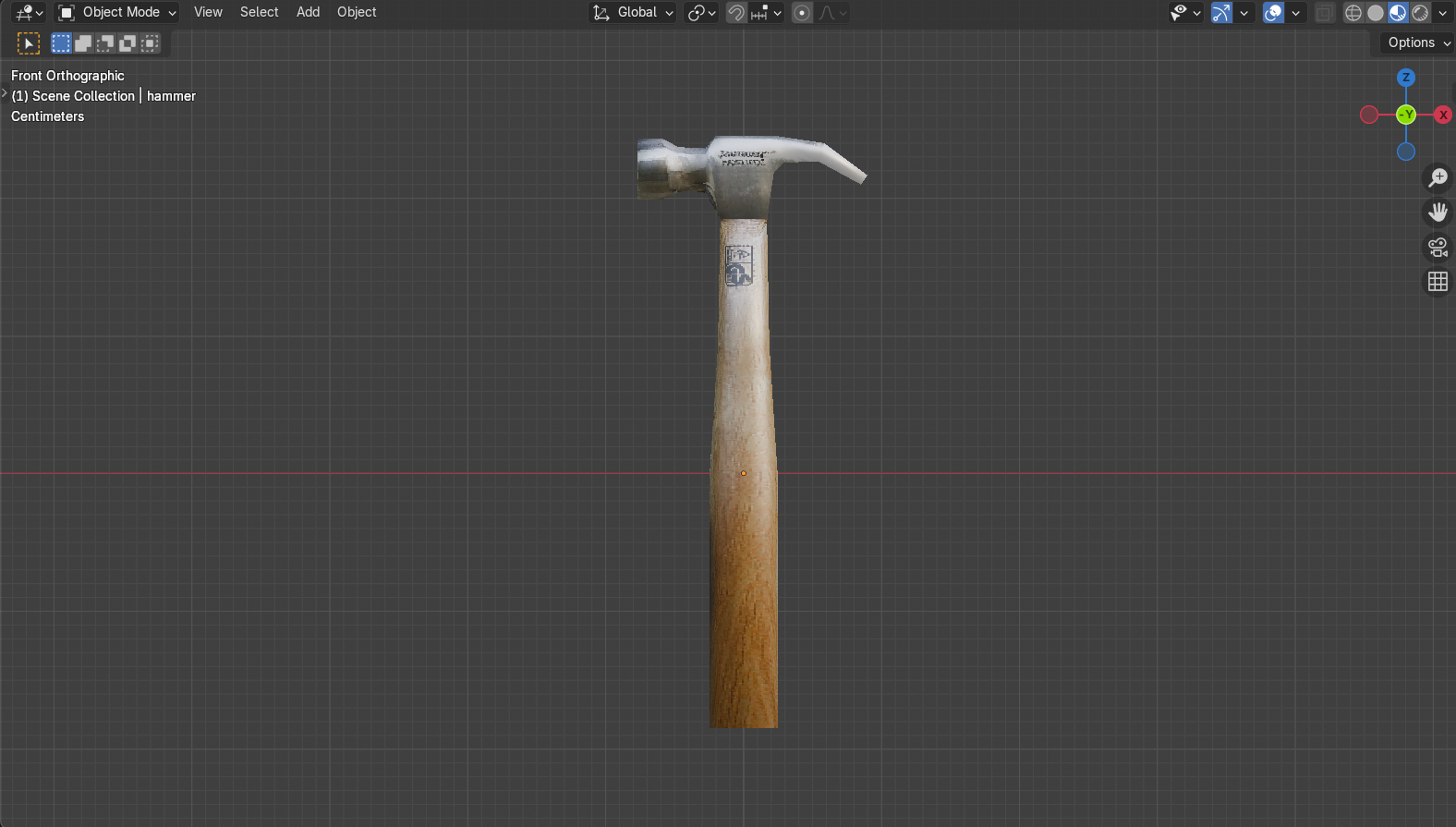The image size is (1456, 827).
Task: Open the transform pivot point dropdown
Action: tap(702, 12)
